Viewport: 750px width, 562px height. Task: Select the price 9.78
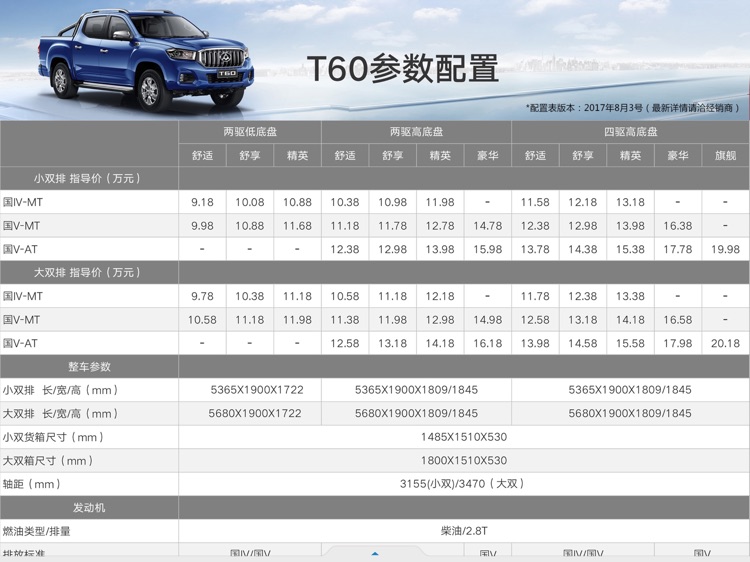point(202,296)
